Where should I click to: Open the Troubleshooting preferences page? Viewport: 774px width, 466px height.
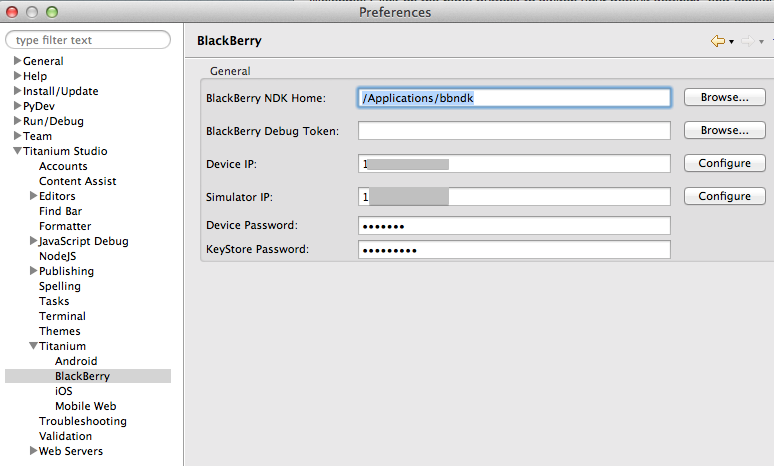[83, 422]
